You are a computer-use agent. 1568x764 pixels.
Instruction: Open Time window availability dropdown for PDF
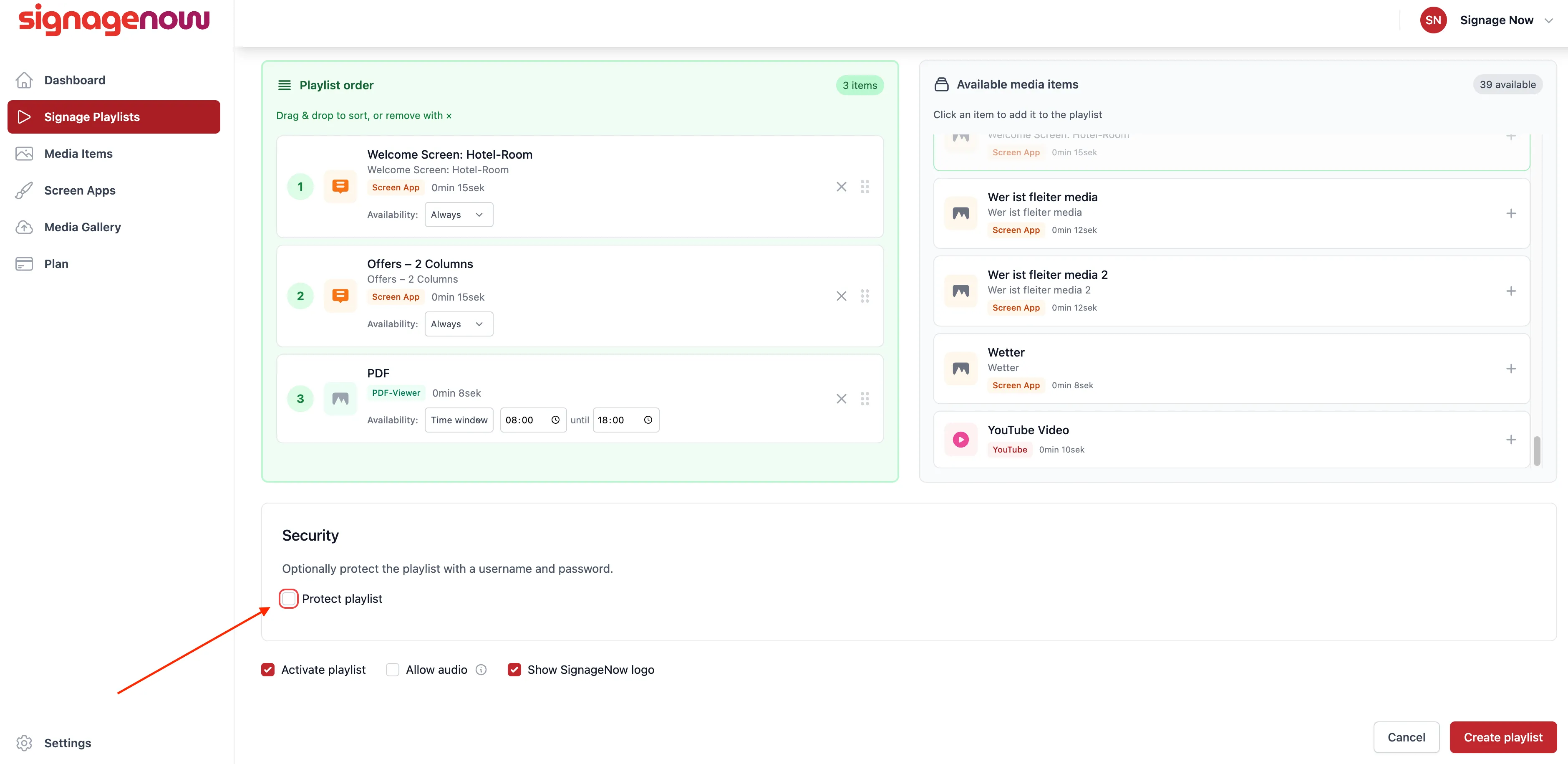click(459, 420)
